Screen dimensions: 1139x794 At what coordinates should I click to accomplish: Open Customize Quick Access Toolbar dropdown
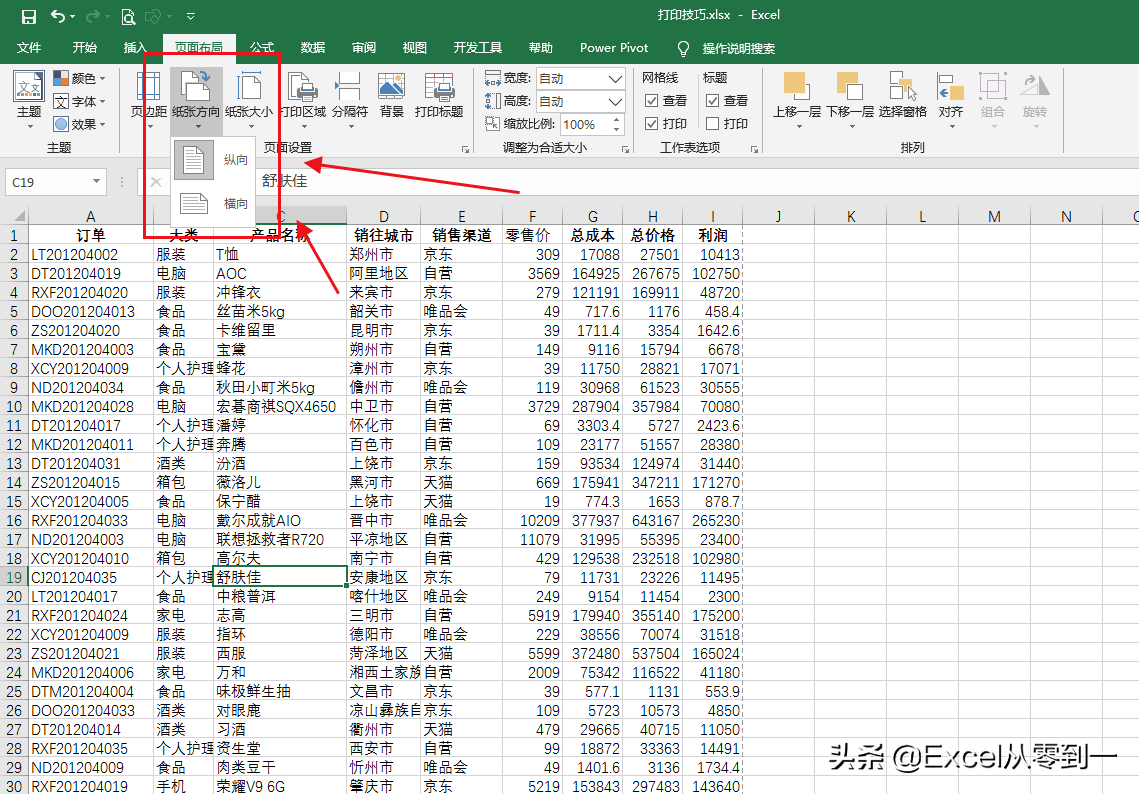click(x=190, y=16)
